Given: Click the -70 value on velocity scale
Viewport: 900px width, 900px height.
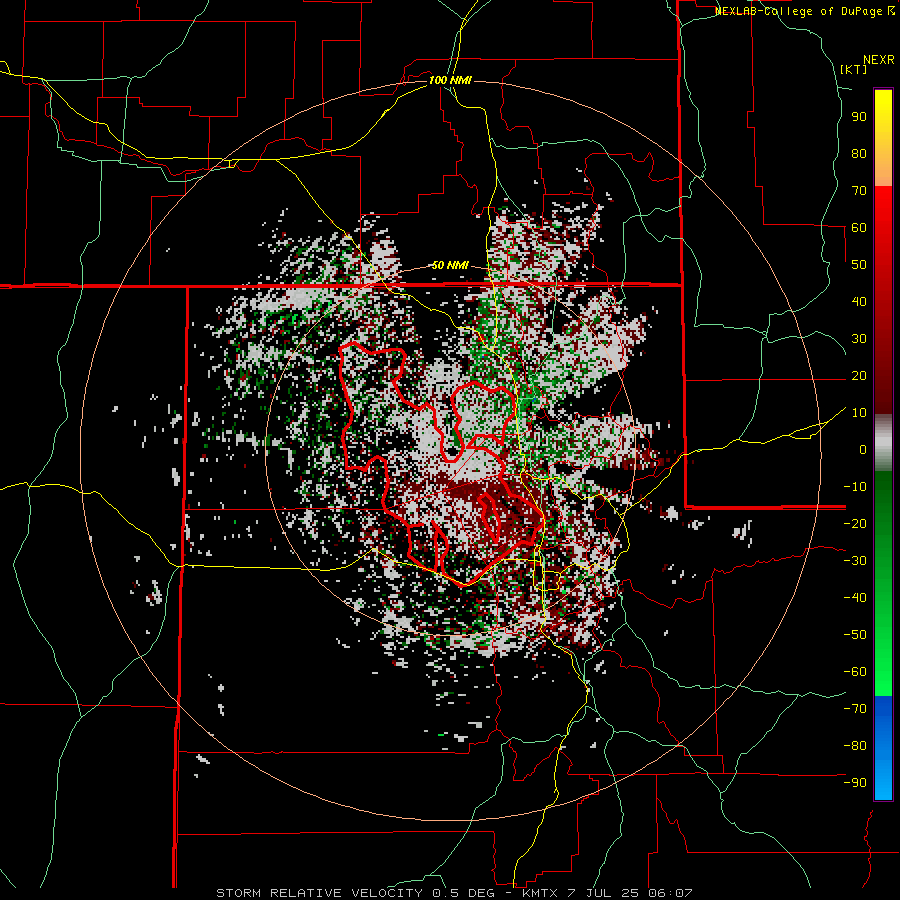Looking at the screenshot, I should coord(855,709).
